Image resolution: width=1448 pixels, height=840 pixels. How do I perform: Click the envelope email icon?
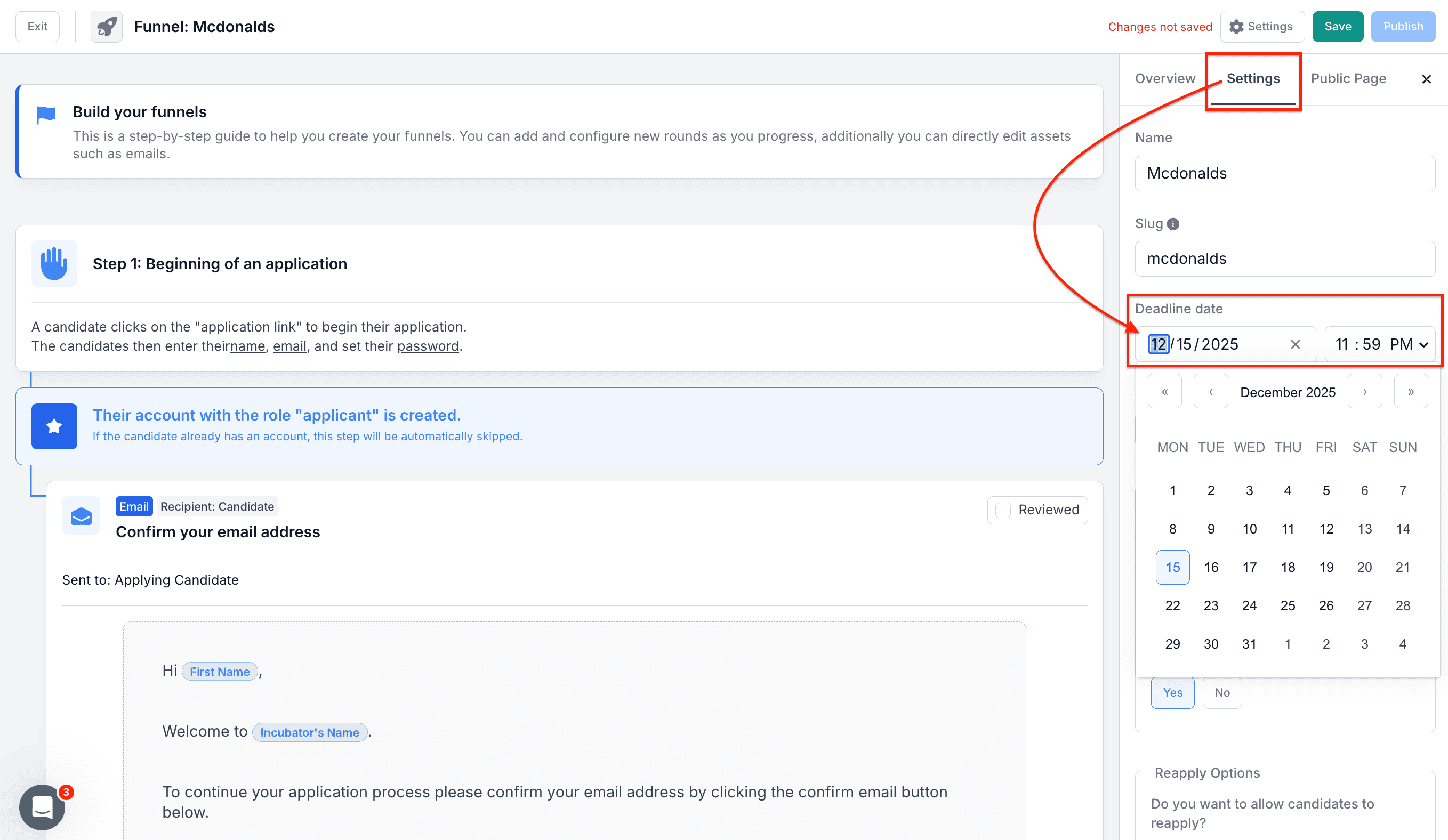click(x=81, y=516)
